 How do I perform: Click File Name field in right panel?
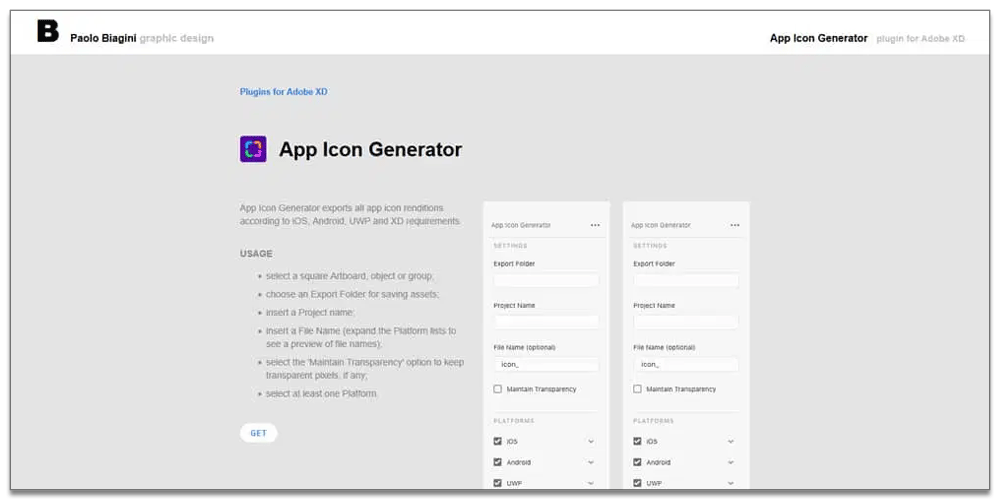pyautogui.click(x=686, y=364)
